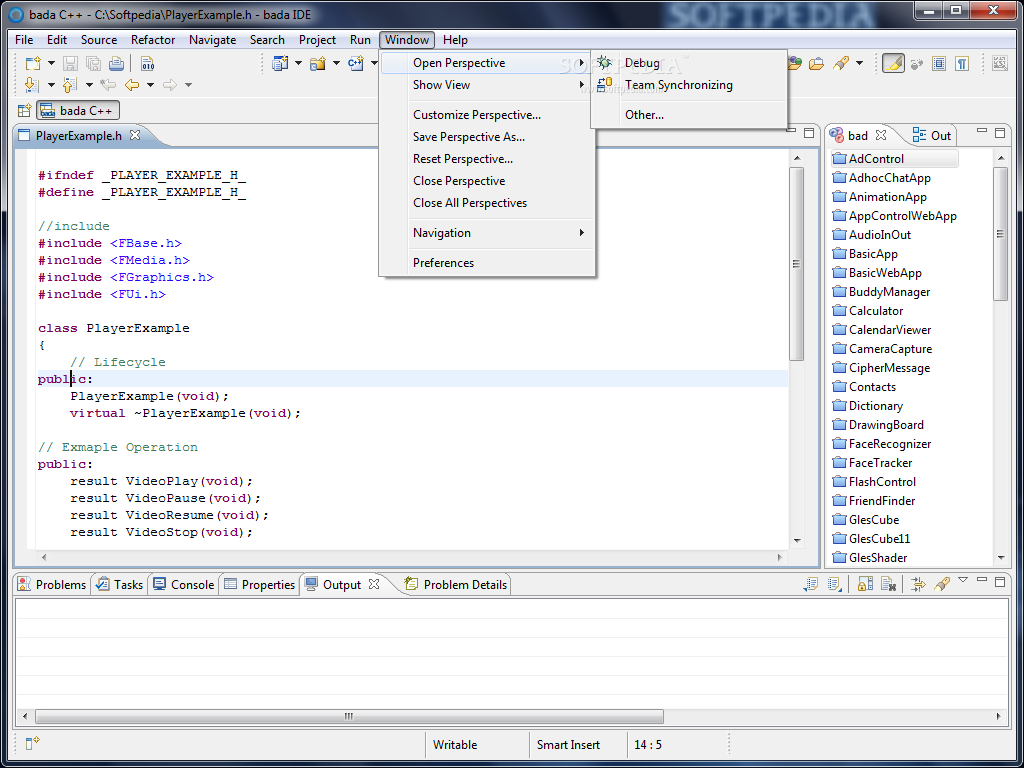Click the Open Task folder icon
The height and width of the screenshot is (768, 1024).
tap(816, 63)
